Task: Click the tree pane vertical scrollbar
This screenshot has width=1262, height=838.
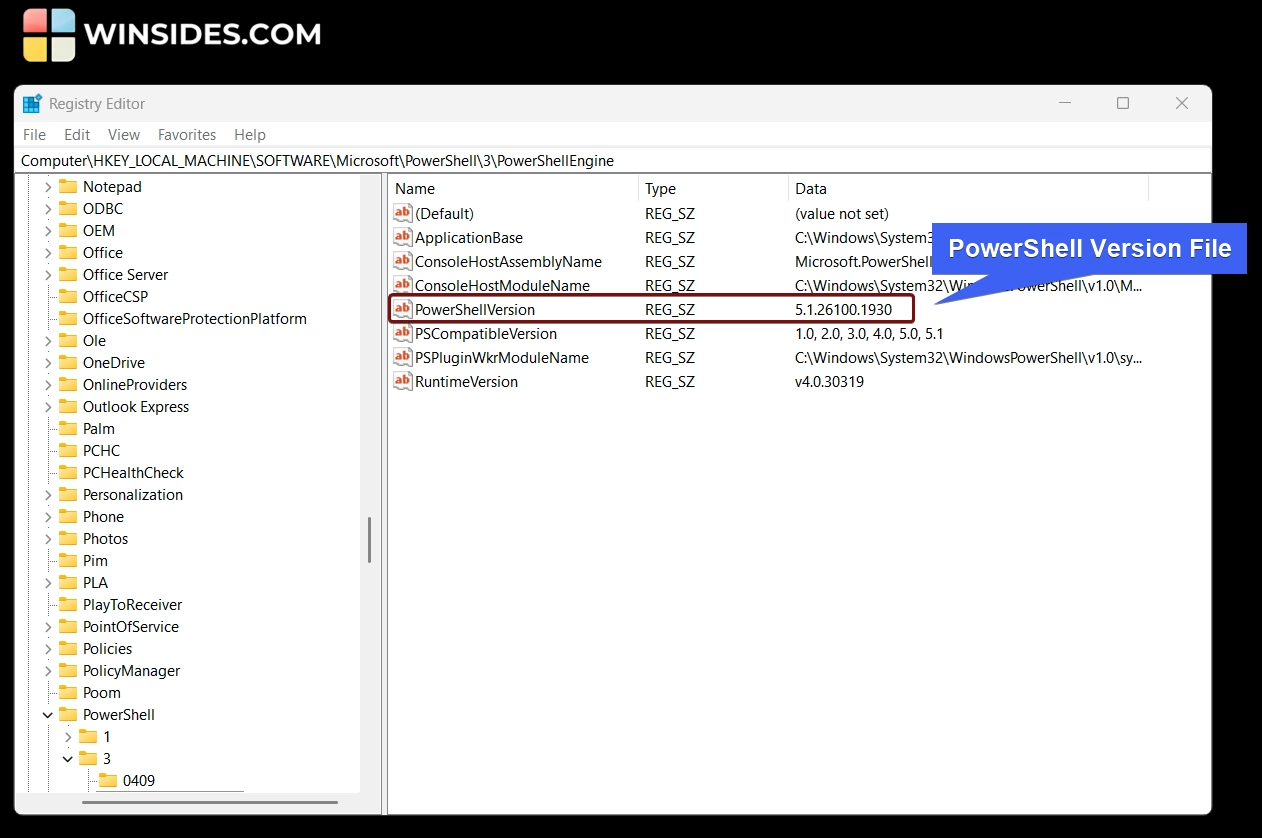Action: (369, 540)
